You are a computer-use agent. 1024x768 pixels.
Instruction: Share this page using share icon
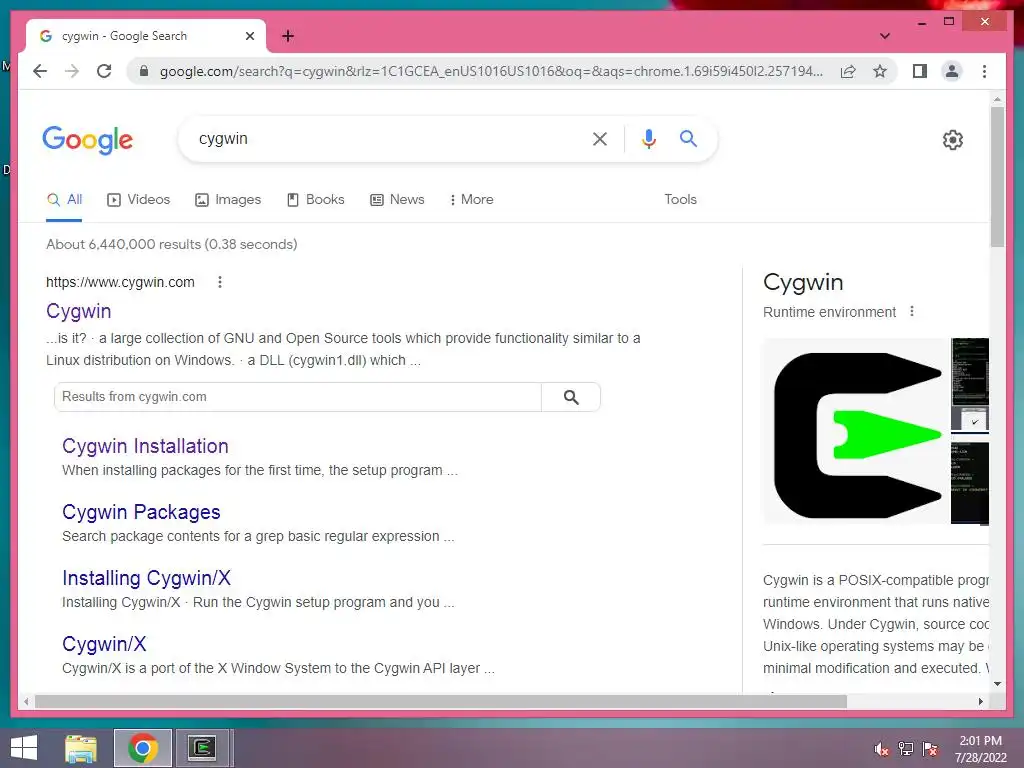point(848,71)
